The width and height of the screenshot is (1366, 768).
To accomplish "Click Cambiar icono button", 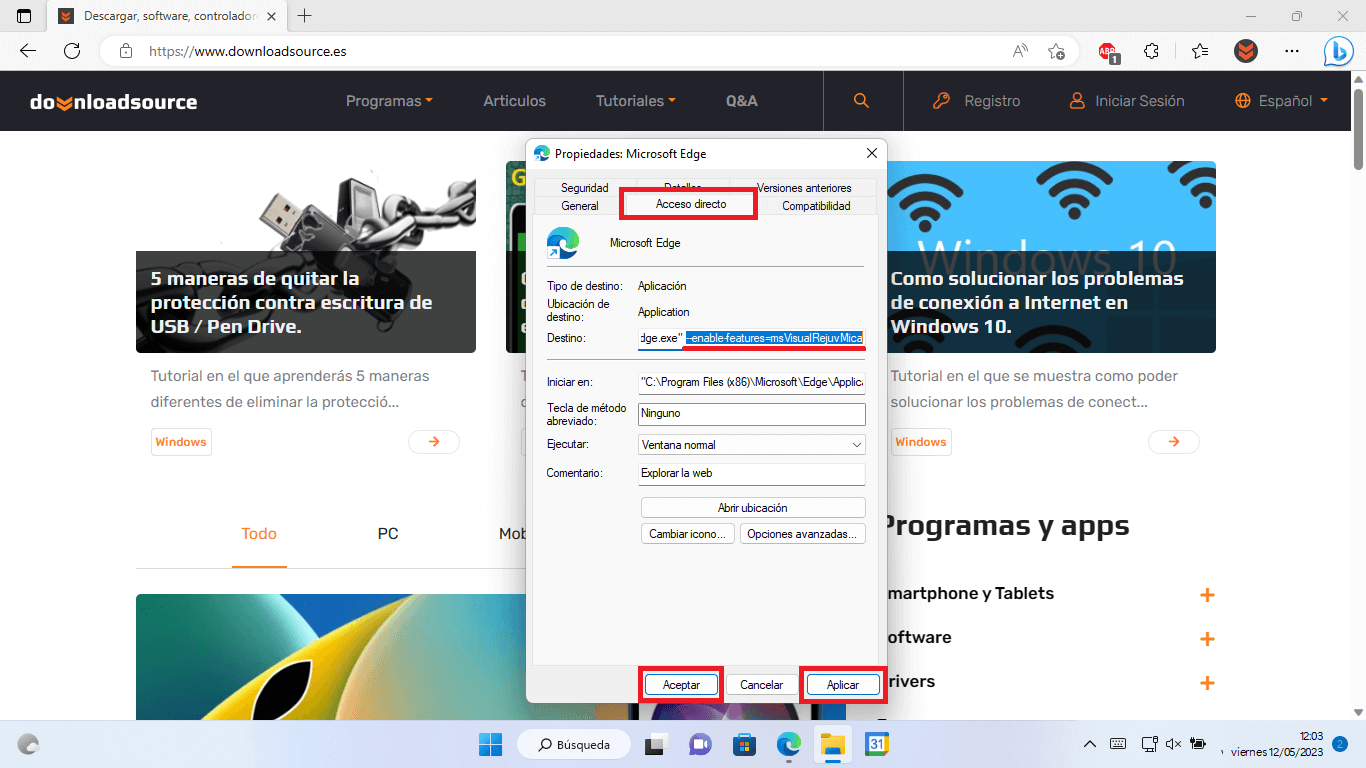I will (x=688, y=534).
